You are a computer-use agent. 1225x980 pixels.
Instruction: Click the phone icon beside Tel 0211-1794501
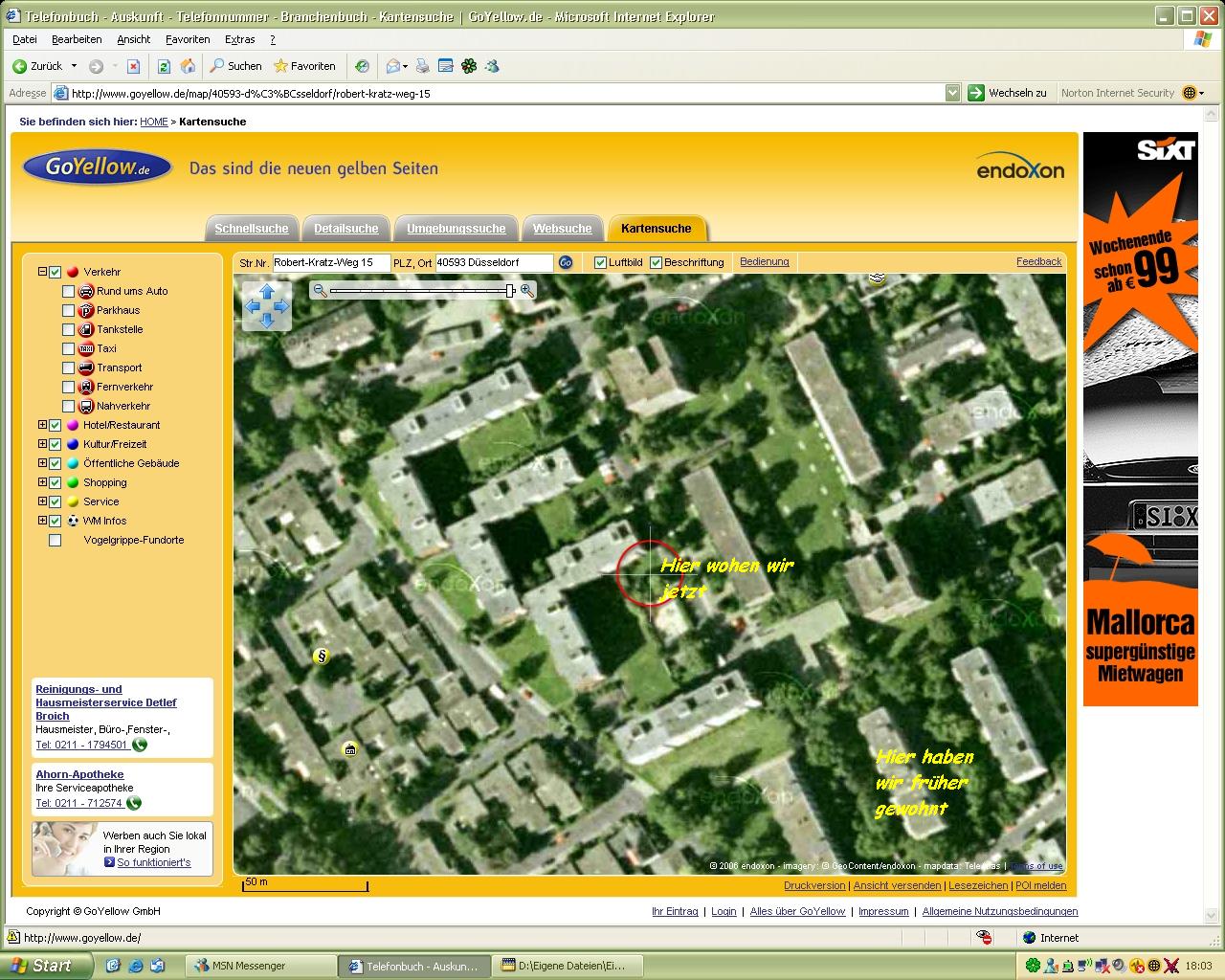[x=140, y=745]
